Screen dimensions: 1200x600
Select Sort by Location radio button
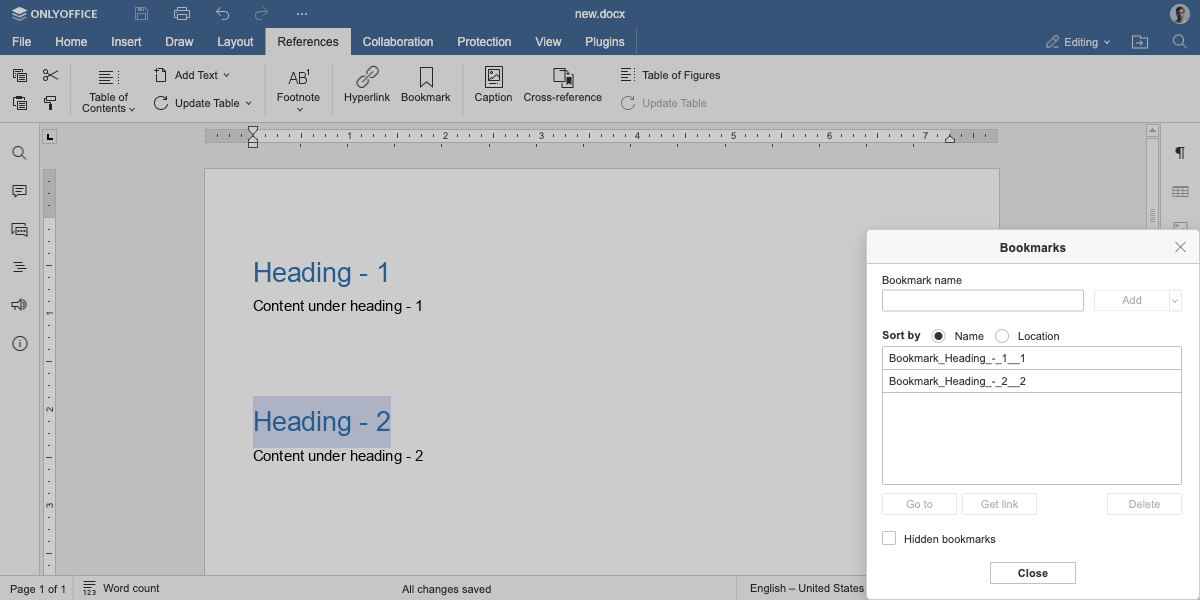(x=1002, y=336)
